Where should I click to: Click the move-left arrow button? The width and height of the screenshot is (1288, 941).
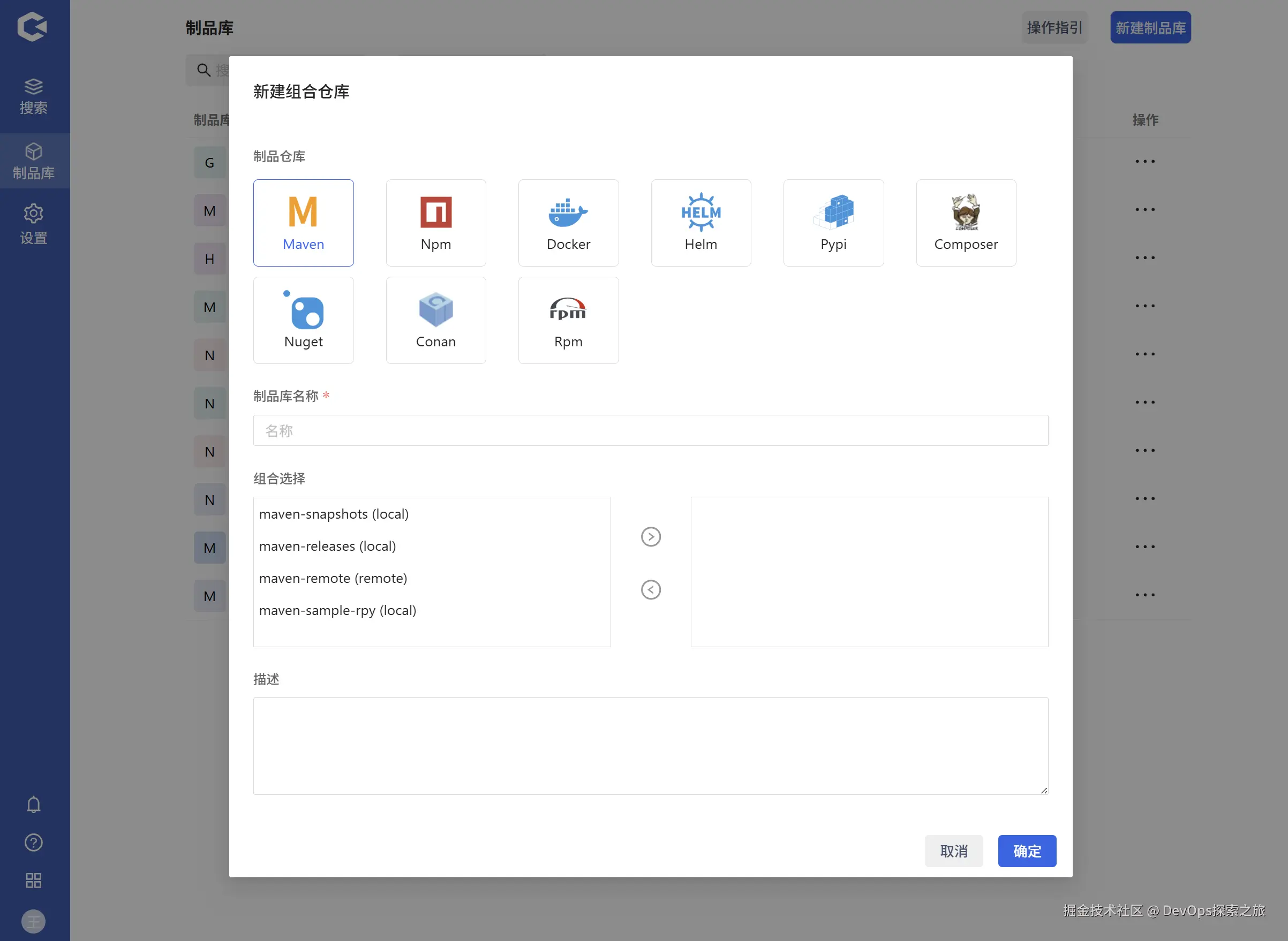[x=650, y=589]
